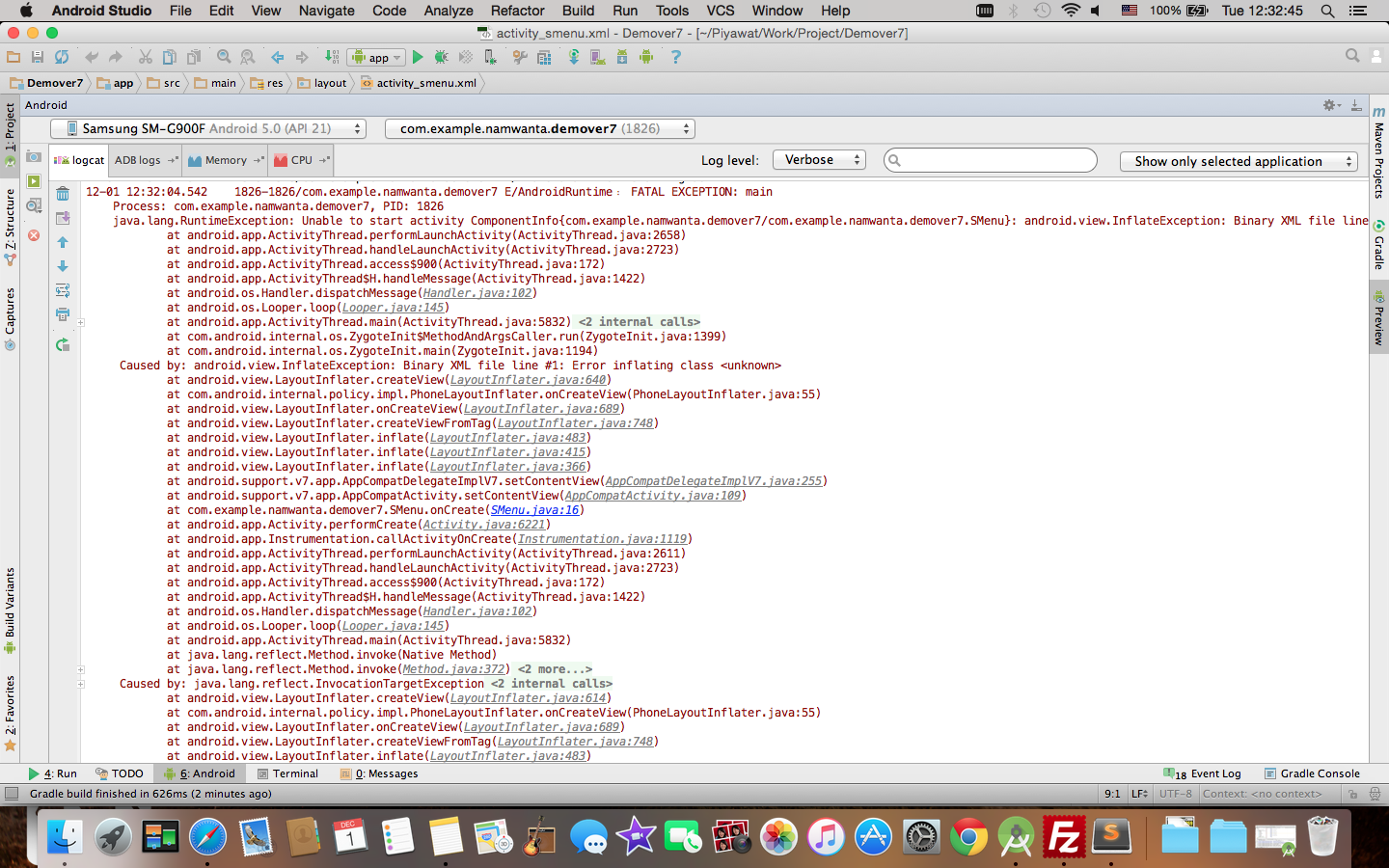The height and width of the screenshot is (868, 1389).
Task: Open the Samsung SM-G900F device dropdown
Action: click(x=208, y=128)
